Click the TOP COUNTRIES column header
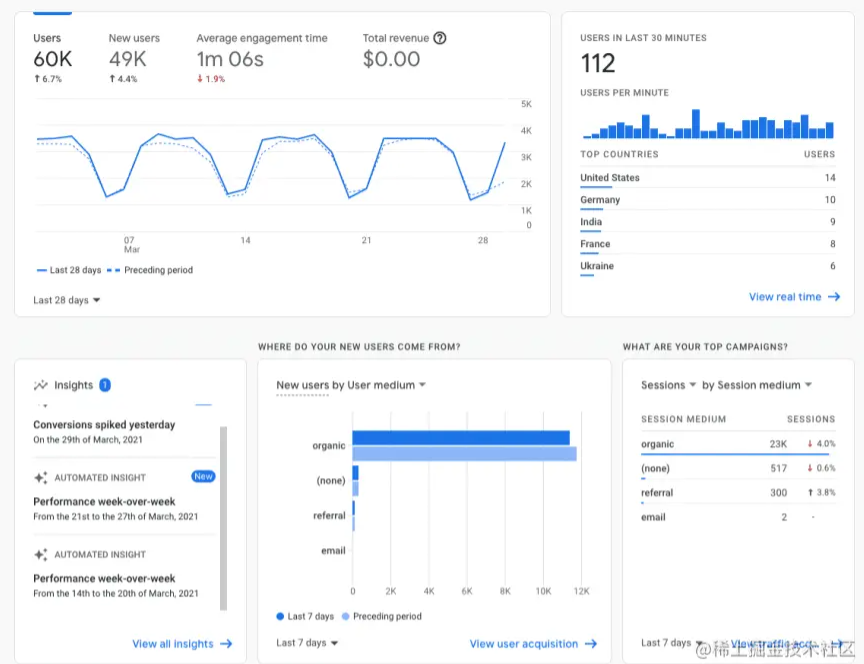864x664 pixels. coord(619,154)
